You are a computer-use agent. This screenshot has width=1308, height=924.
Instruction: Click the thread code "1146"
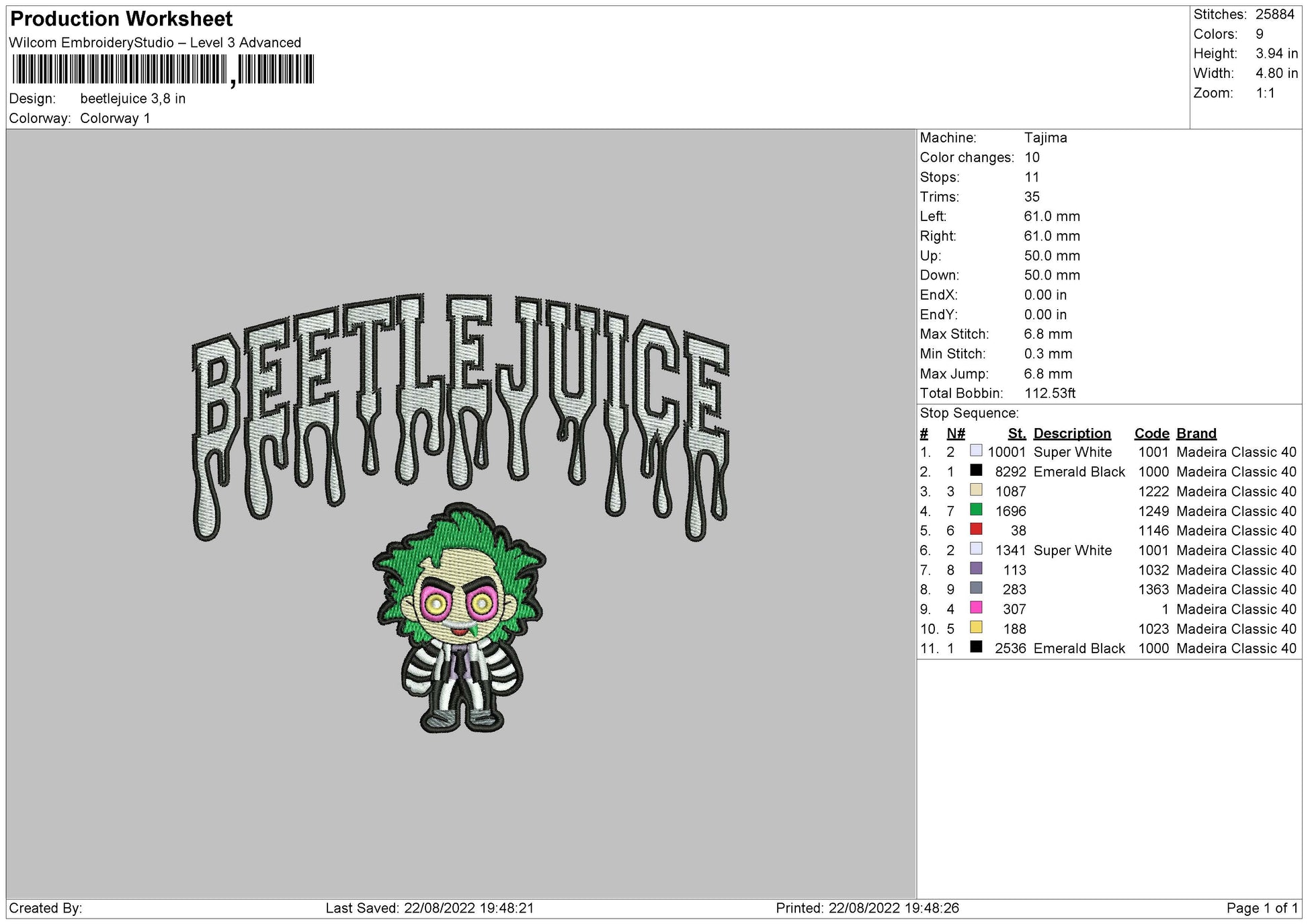(x=1153, y=530)
